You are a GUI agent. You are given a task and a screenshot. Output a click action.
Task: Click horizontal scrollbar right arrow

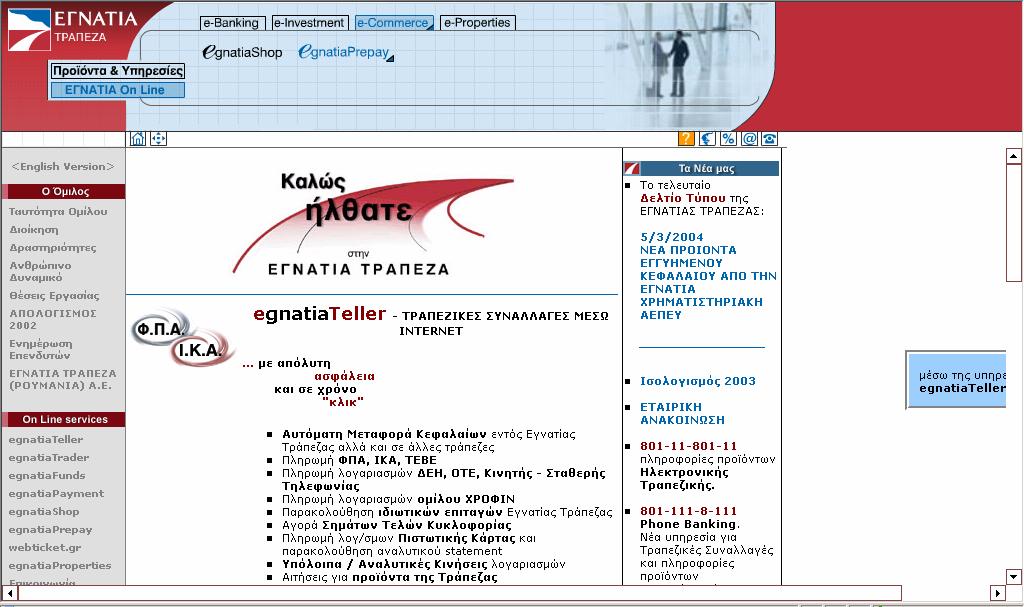(x=997, y=593)
